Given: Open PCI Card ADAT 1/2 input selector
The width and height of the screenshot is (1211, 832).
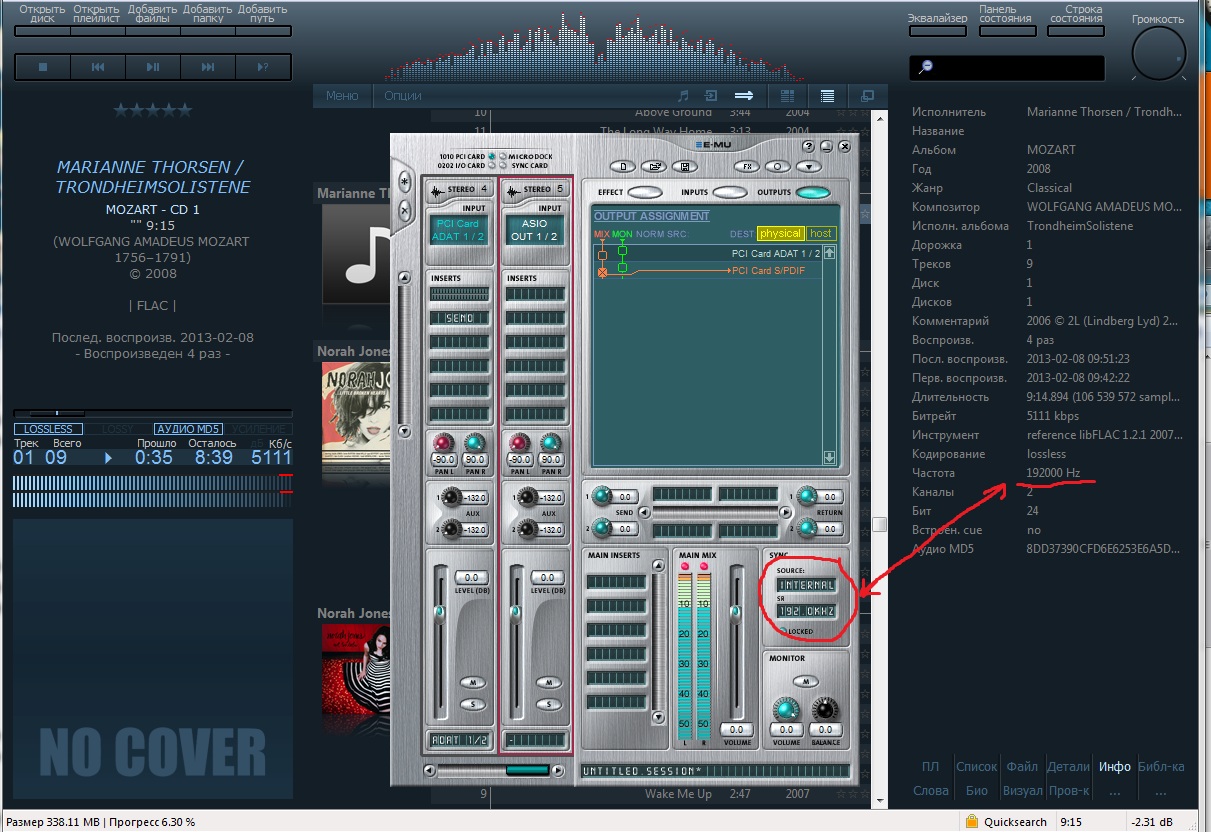Looking at the screenshot, I should tap(458, 230).
